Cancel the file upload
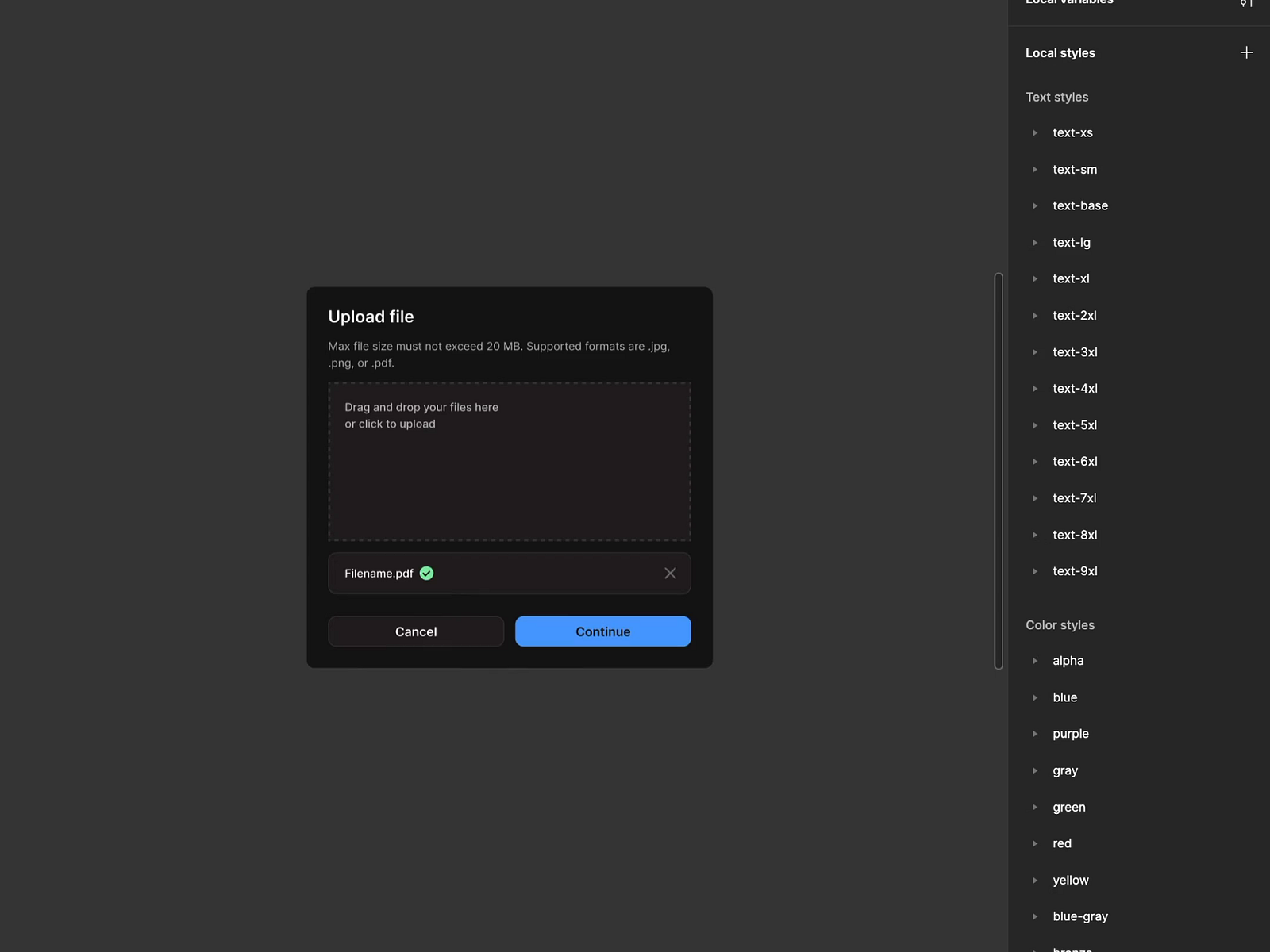Screen dimensions: 1270x952 [415, 631]
